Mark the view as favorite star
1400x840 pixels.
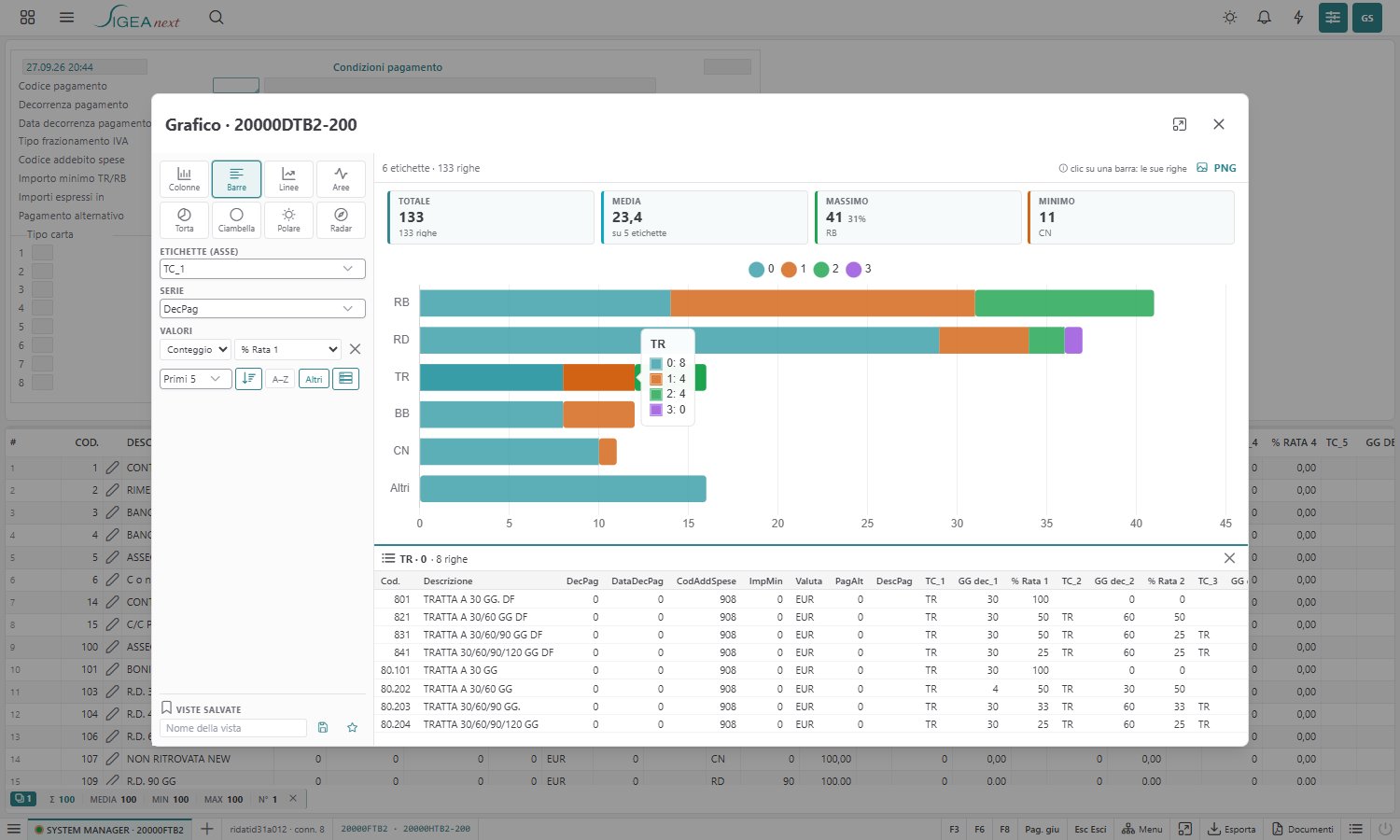point(352,728)
